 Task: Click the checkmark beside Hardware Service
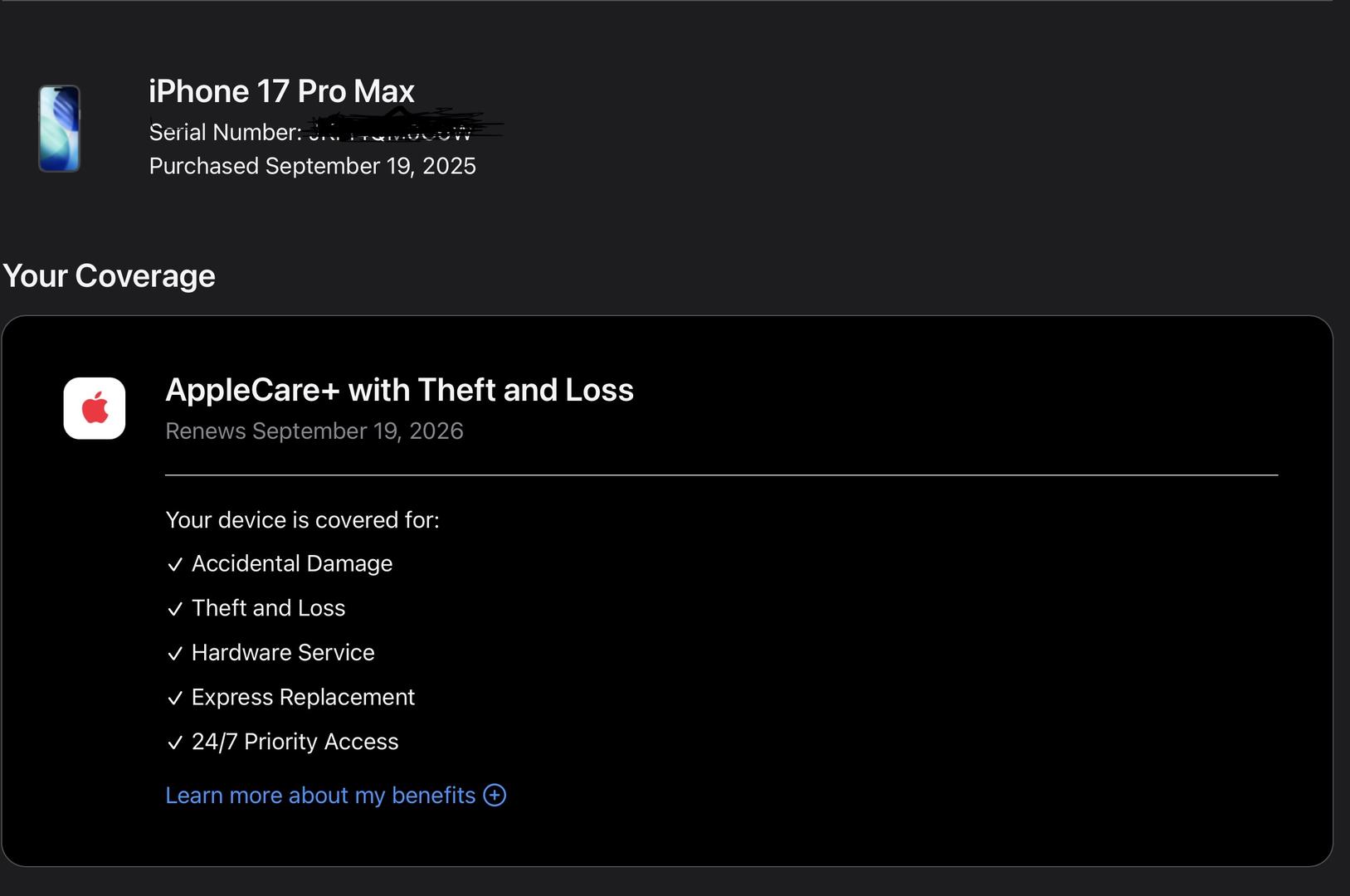click(174, 654)
